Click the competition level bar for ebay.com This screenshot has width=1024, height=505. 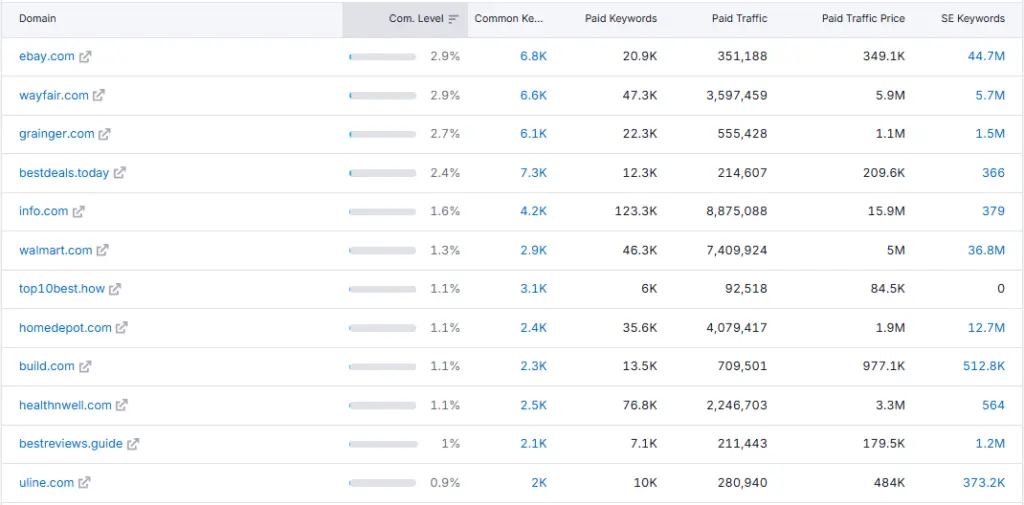[382, 57]
